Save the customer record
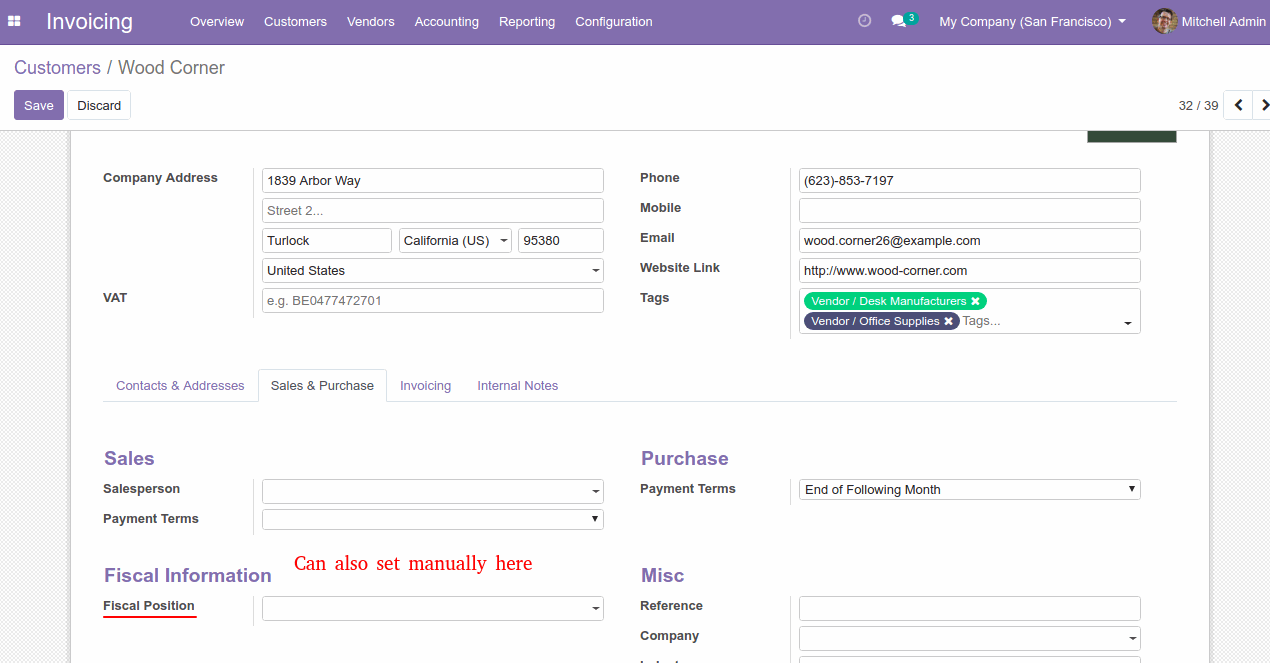The height and width of the screenshot is (663, 1270). [x=39, y=105]
